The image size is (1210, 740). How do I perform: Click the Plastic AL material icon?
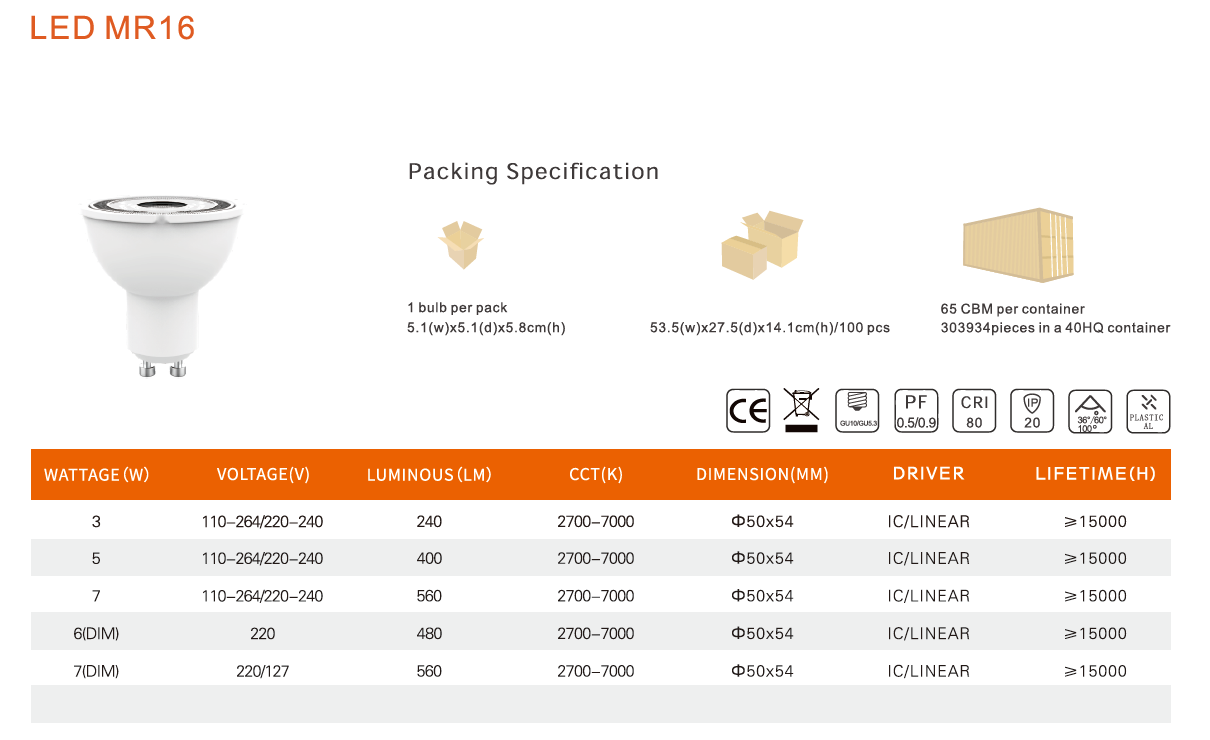pyautogui.click(x=1148, y=411)
